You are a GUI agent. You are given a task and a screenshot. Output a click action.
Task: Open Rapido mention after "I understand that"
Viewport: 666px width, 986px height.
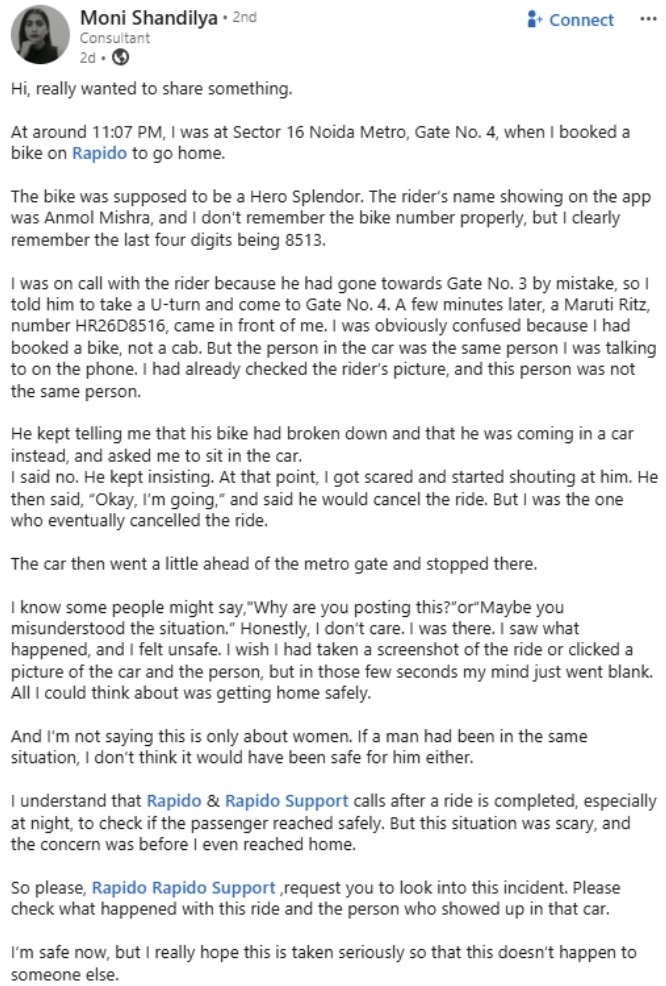click(x=174, y=801)
